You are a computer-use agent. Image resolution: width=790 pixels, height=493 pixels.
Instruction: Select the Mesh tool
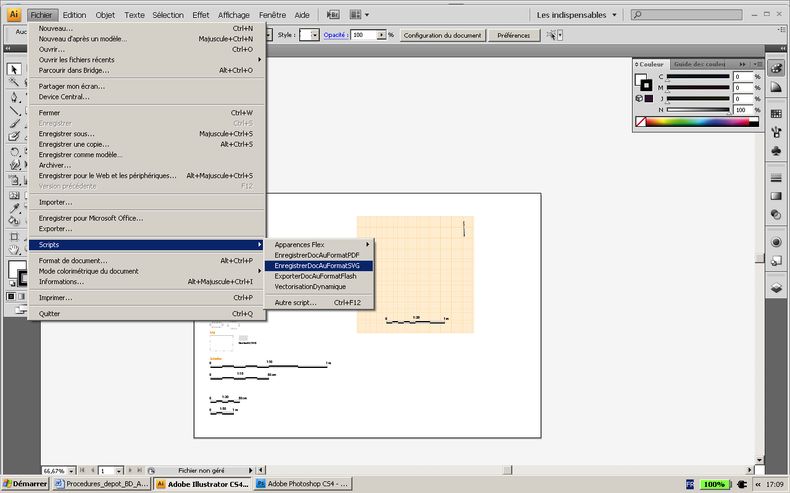coord(14,195)
